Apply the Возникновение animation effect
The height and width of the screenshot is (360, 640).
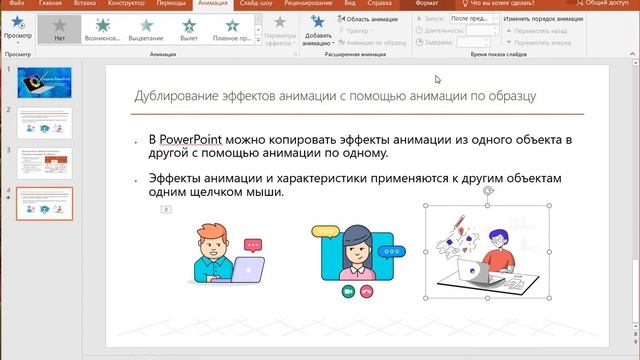103,29
